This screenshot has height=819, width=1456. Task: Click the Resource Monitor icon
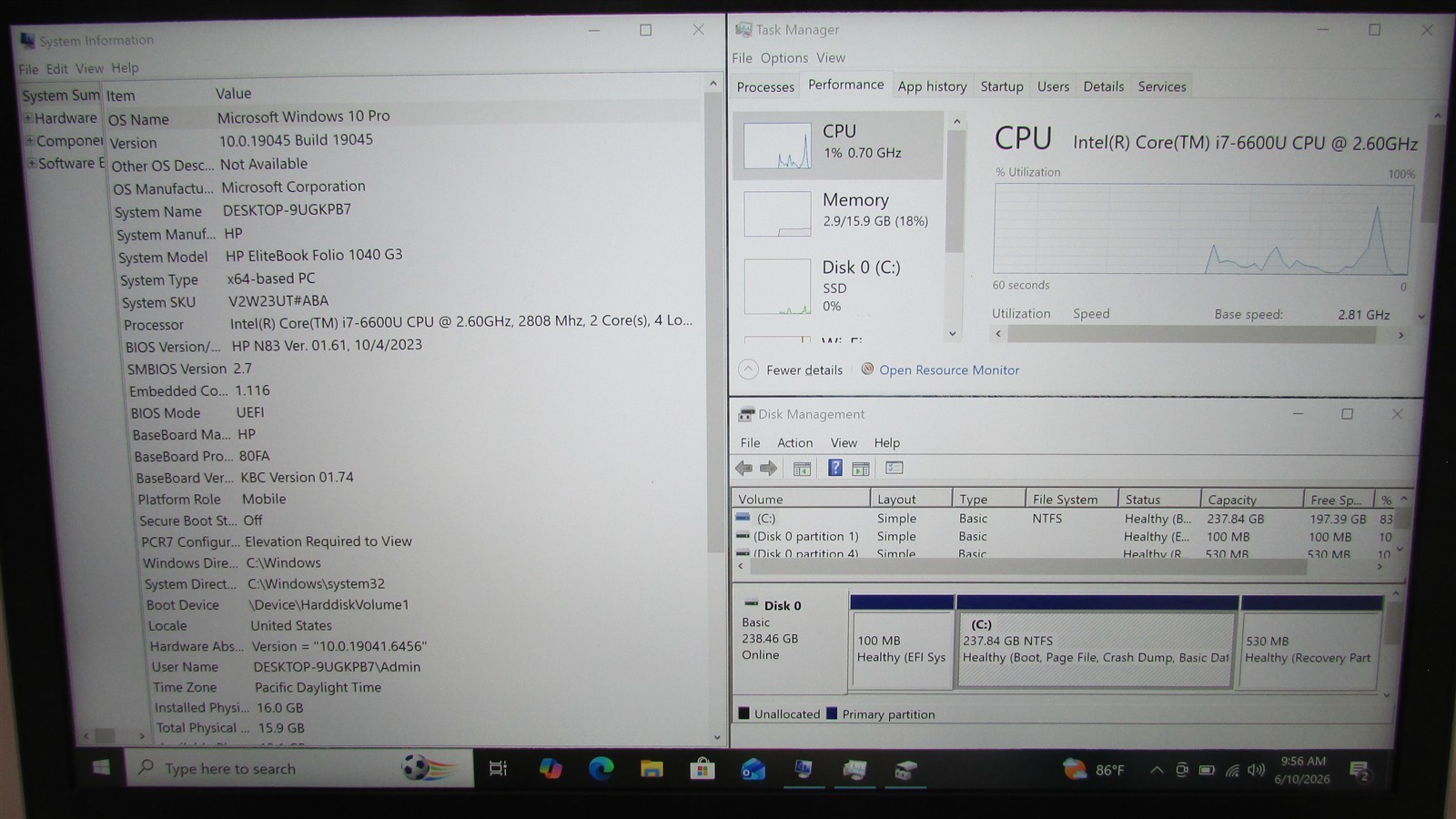click(867, 369)
